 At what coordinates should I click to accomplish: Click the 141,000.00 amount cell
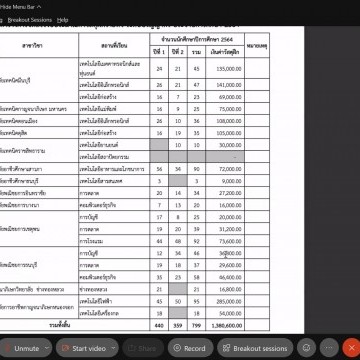225,85
